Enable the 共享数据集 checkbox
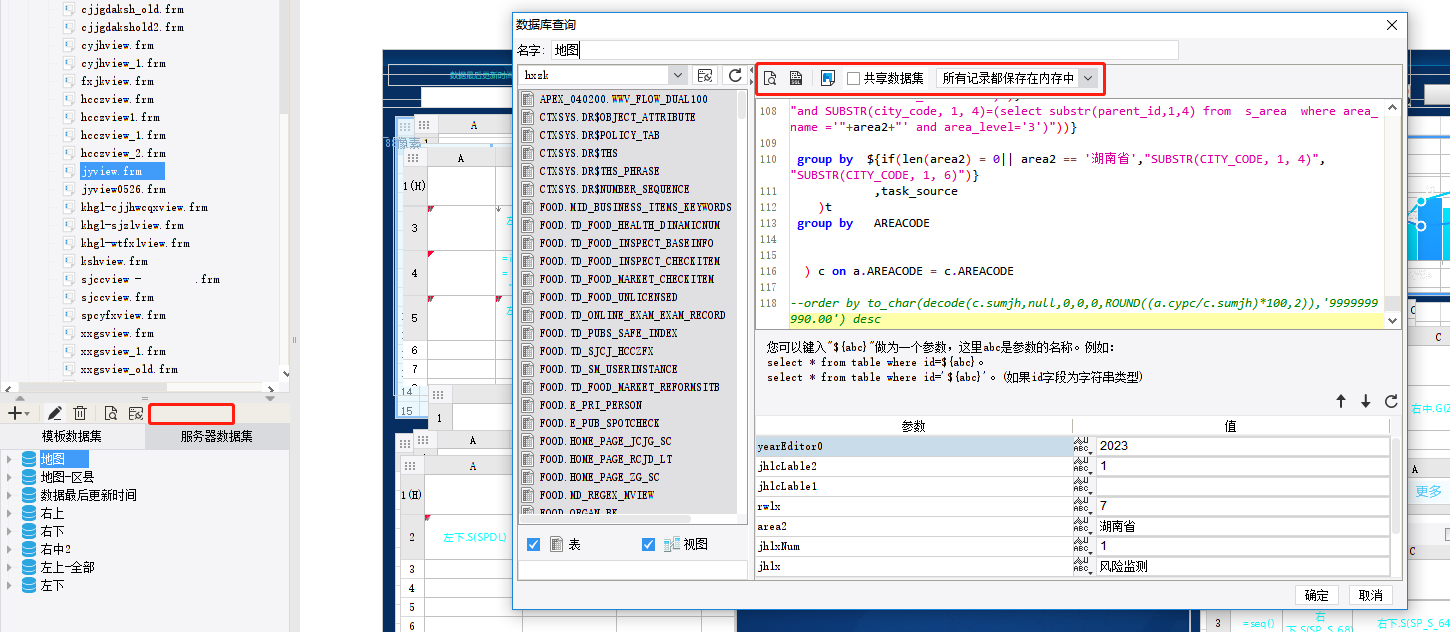The image size is (1450, 632). coord(854,78)
